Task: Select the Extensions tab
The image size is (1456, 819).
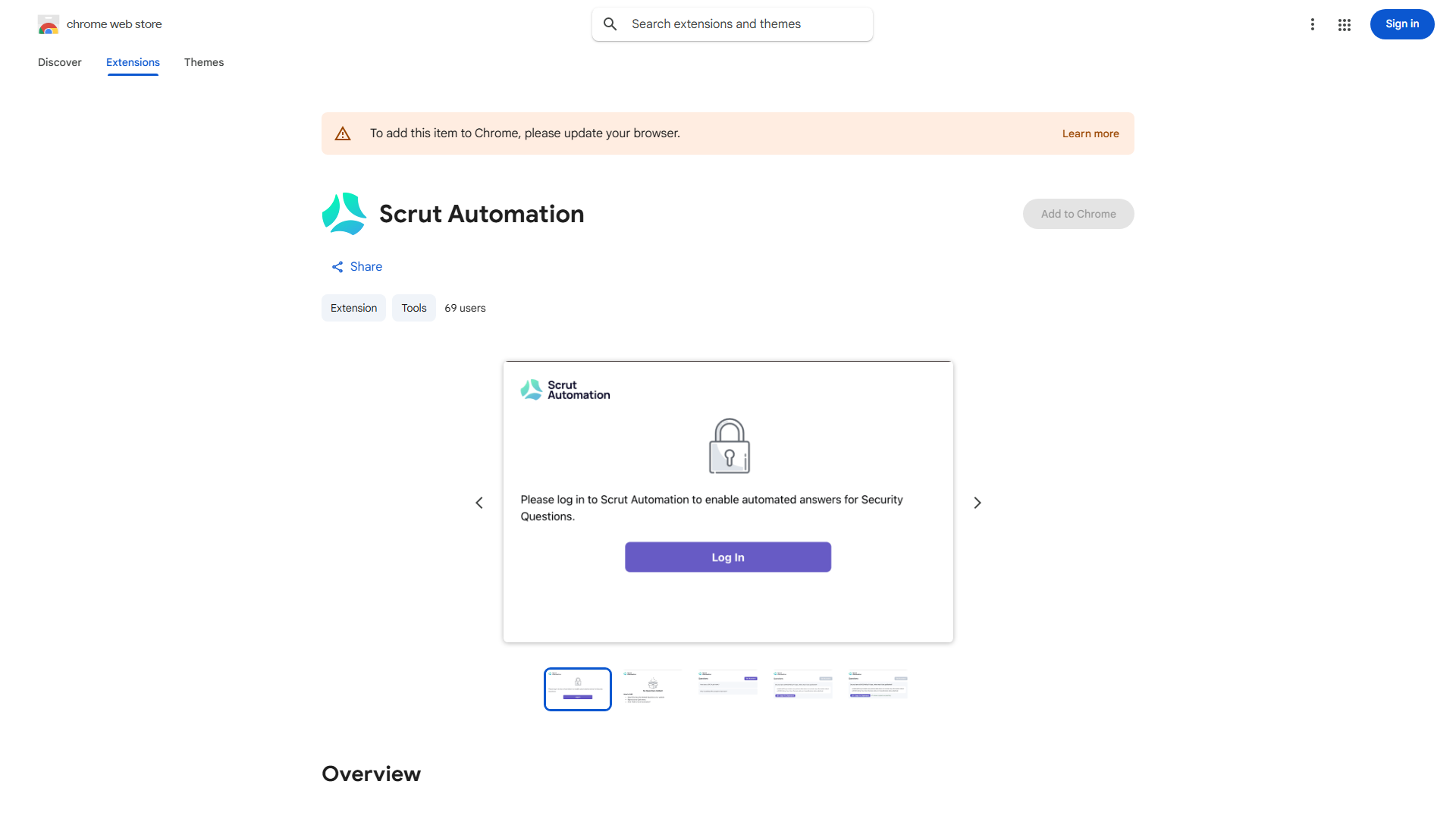Action: 133,62
